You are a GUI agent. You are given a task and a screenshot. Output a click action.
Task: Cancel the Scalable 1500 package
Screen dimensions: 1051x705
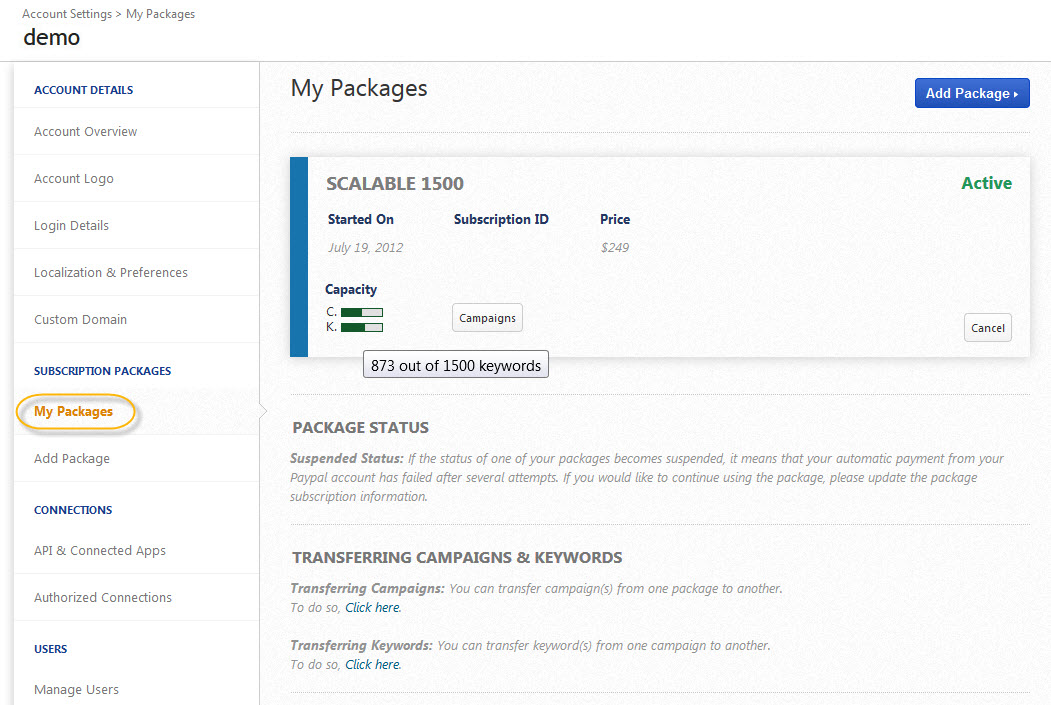coord(987,328)
